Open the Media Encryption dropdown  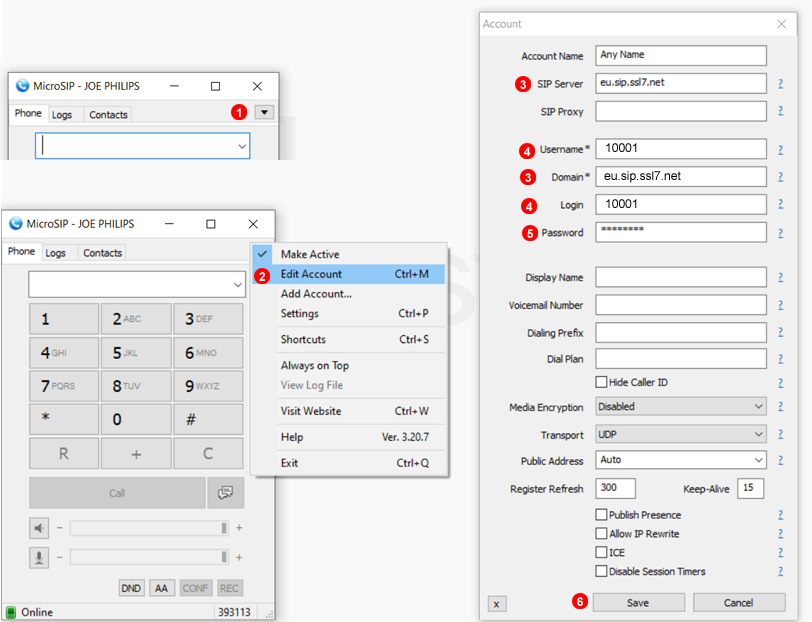pyautogui.click(x=681, y=407)
